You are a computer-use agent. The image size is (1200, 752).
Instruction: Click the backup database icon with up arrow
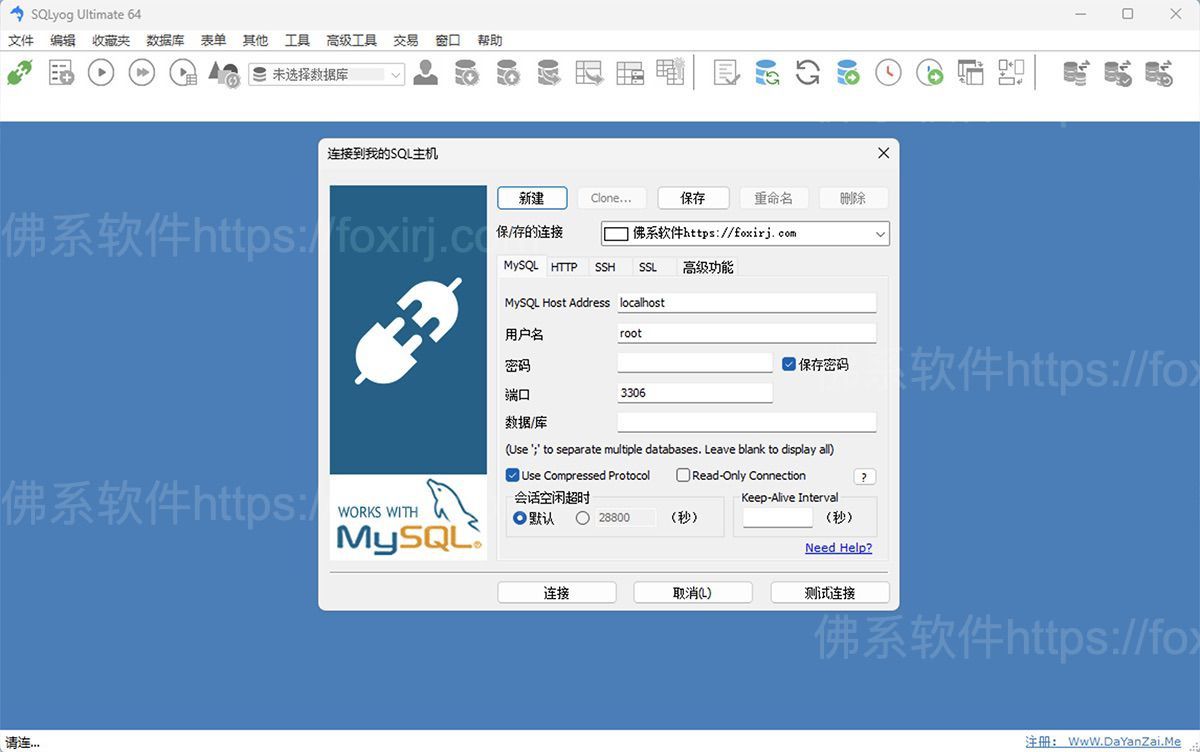(508, 72)
